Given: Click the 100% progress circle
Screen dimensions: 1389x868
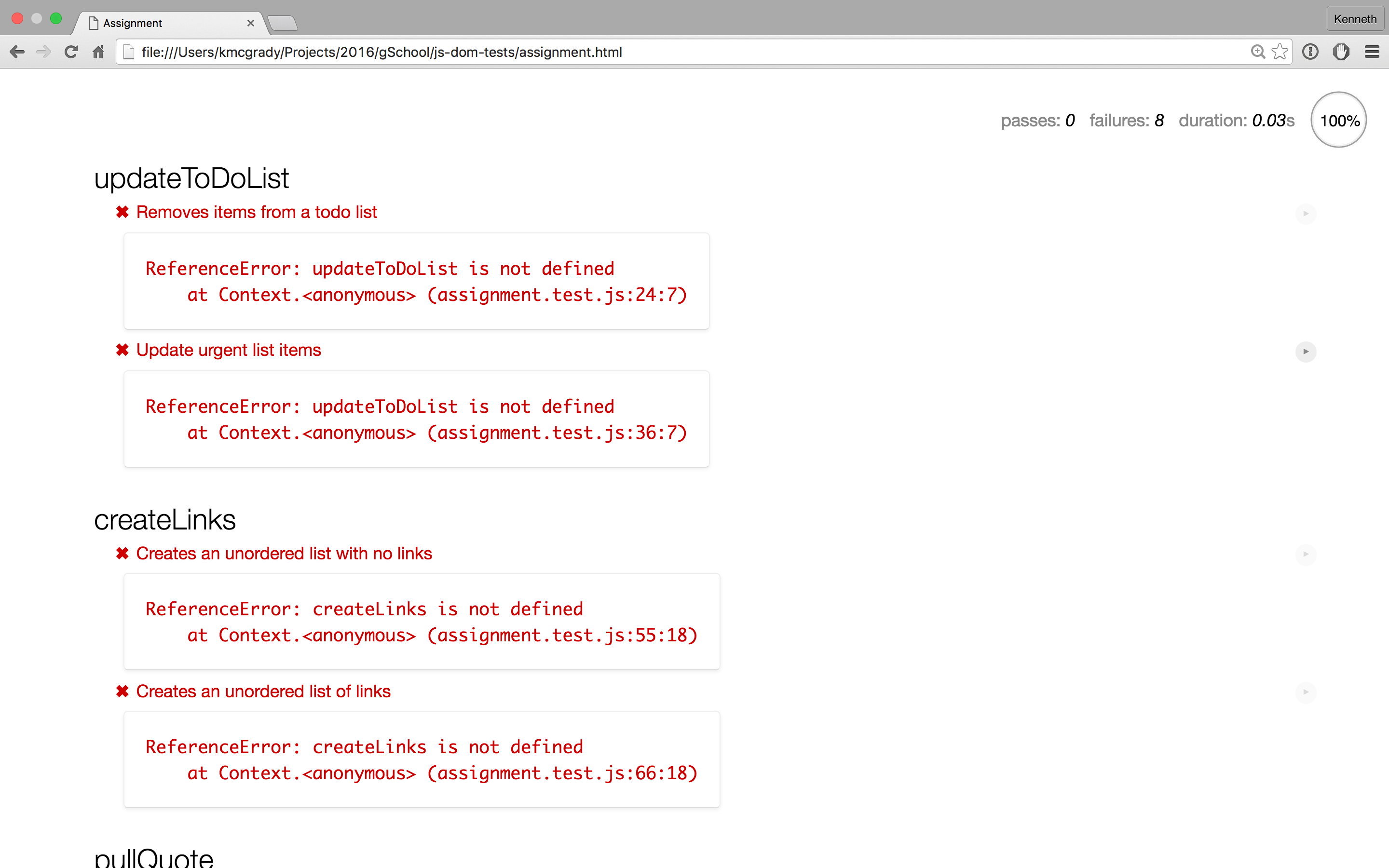Looking at the screenshot, I should point(1339,120).
